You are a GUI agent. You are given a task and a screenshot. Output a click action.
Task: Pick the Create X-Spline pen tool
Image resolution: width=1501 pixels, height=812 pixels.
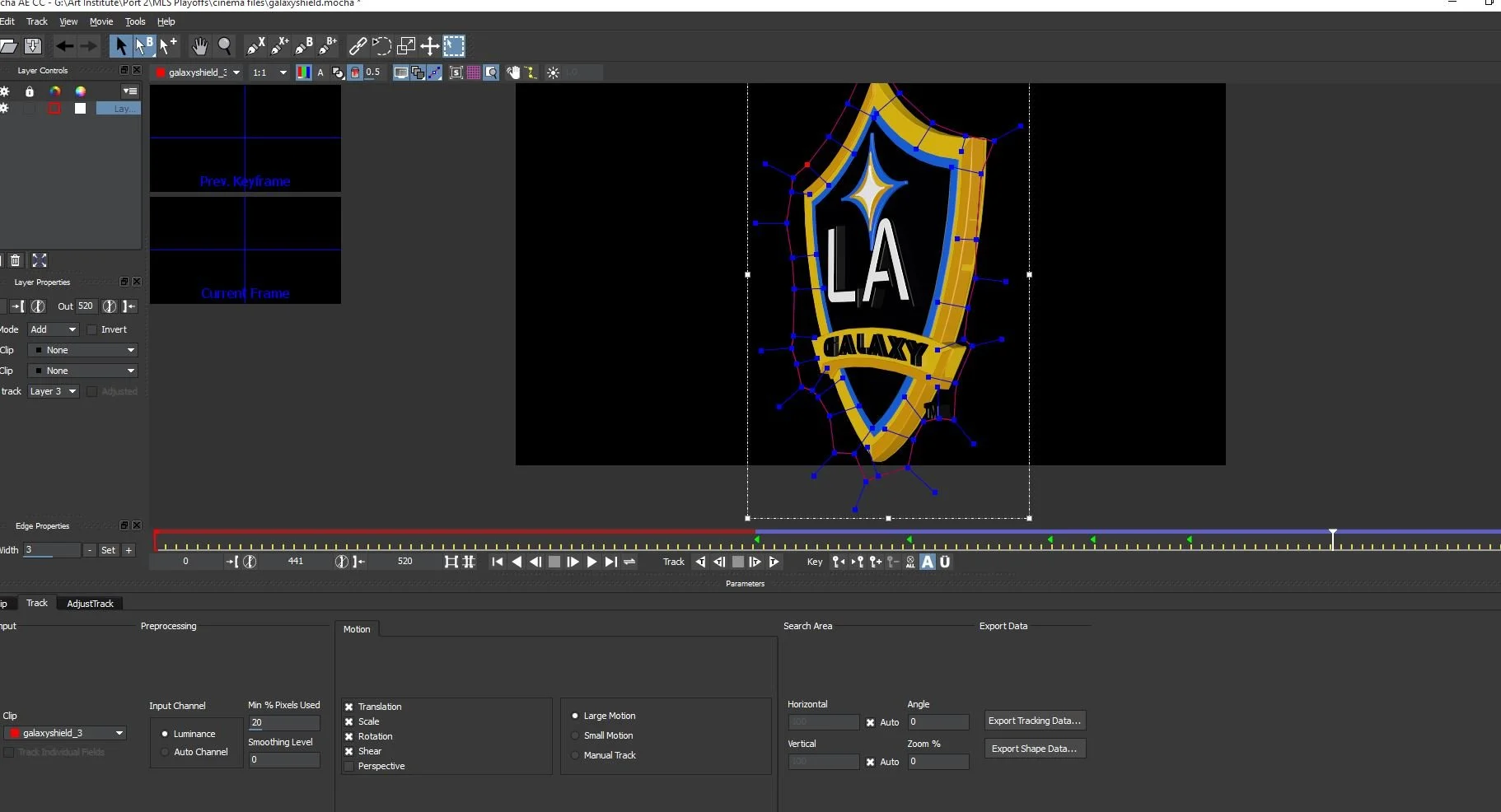(x=256, y=46)
